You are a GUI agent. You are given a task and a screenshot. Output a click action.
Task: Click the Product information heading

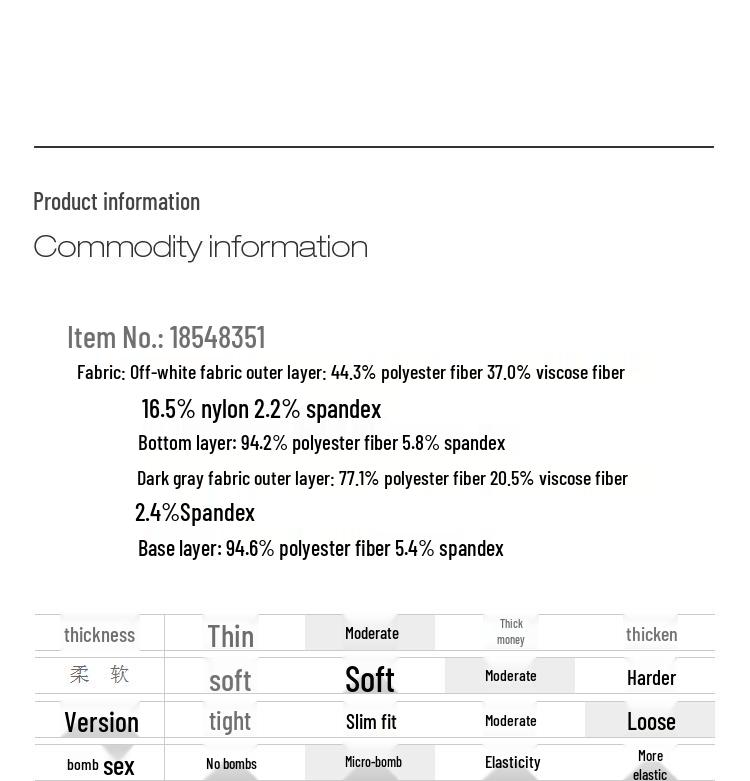click(x=117, y=201)
